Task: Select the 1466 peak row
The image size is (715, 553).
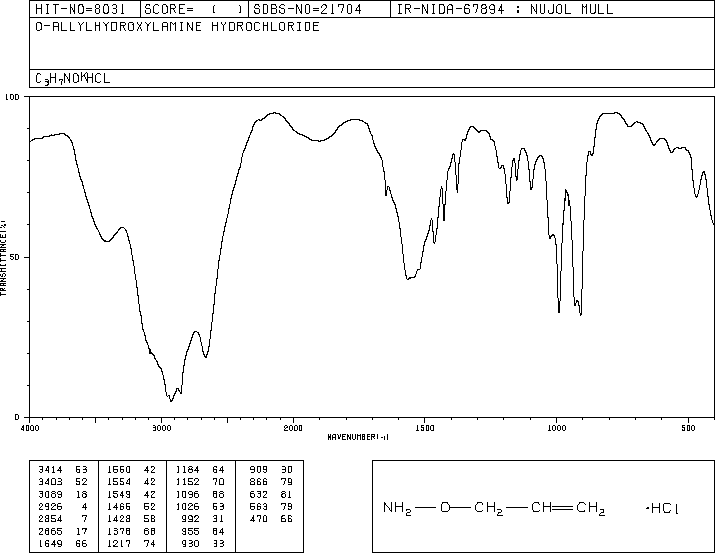Action: click(131, 507)
